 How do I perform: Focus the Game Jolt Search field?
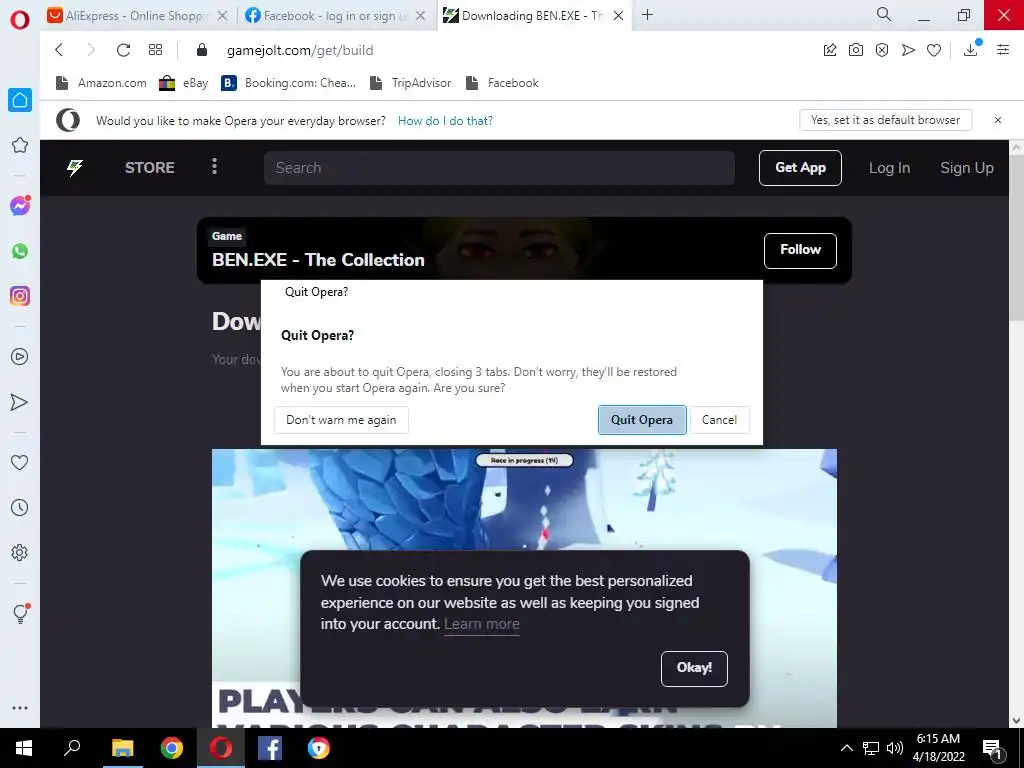point(500,168)
